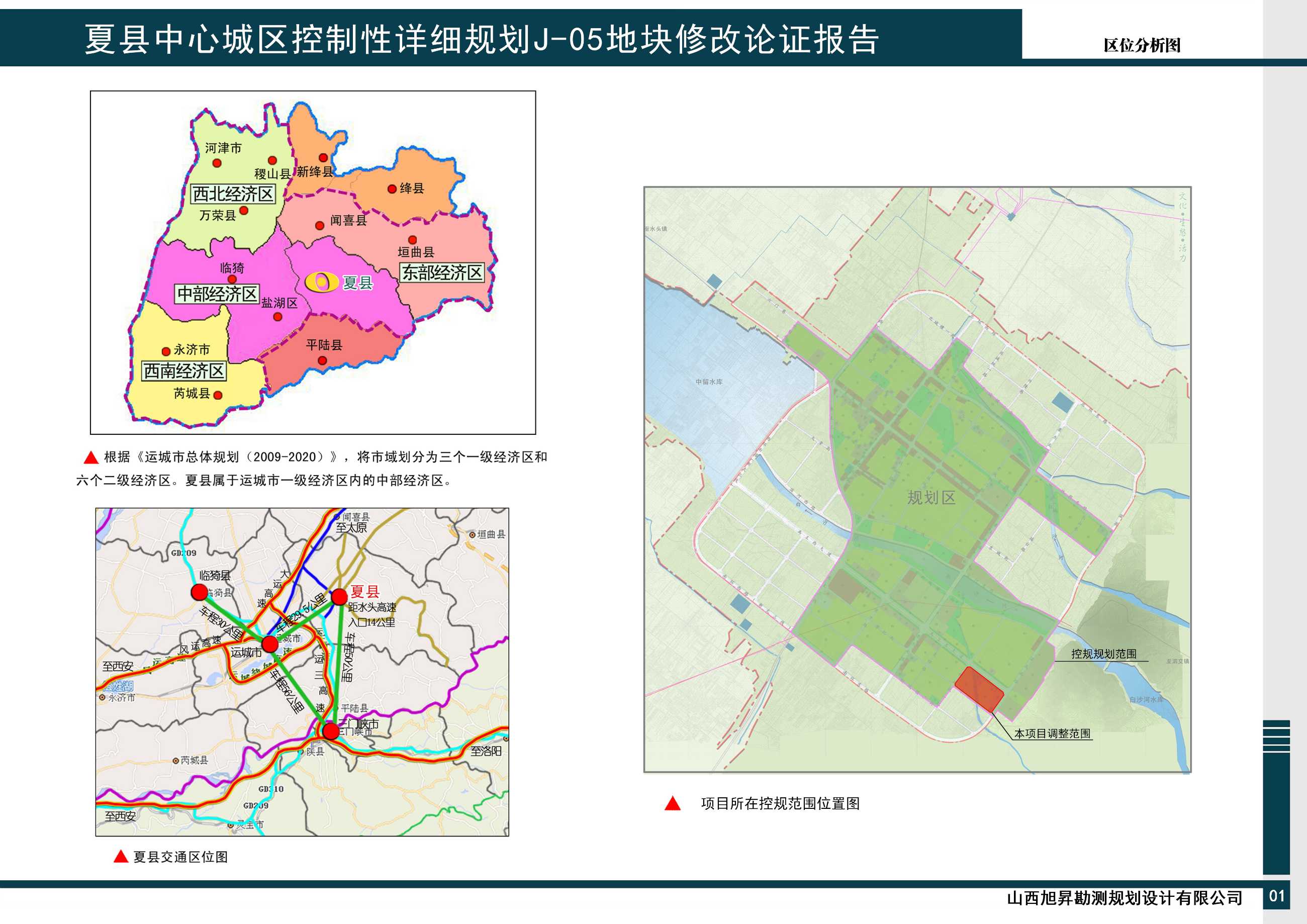Click the red dot beside 芮城县

tap(218, 395)
